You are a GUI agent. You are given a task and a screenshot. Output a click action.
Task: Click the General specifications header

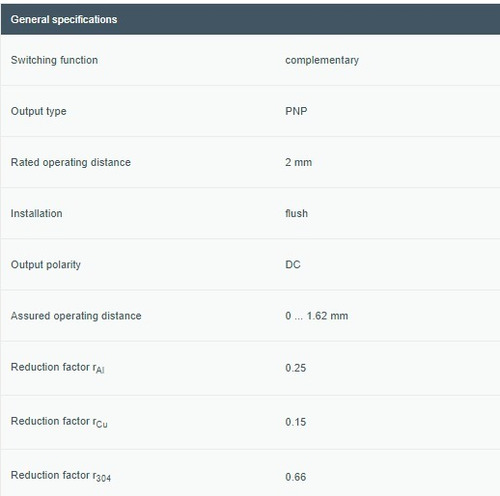tap(64, 20)
